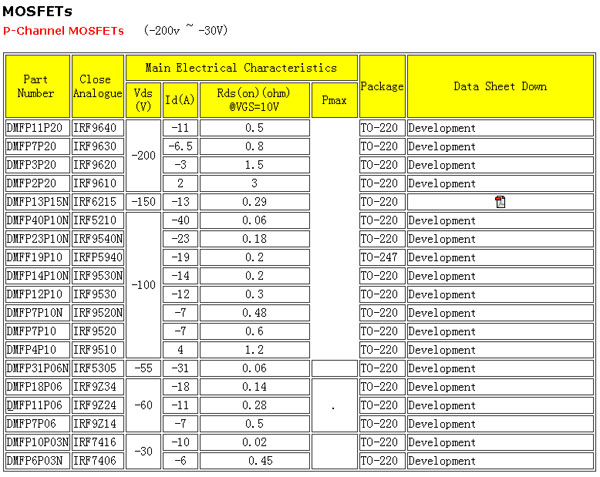Click close analogue IRF9620
The image size is (600, 477).
pos(95,165)
